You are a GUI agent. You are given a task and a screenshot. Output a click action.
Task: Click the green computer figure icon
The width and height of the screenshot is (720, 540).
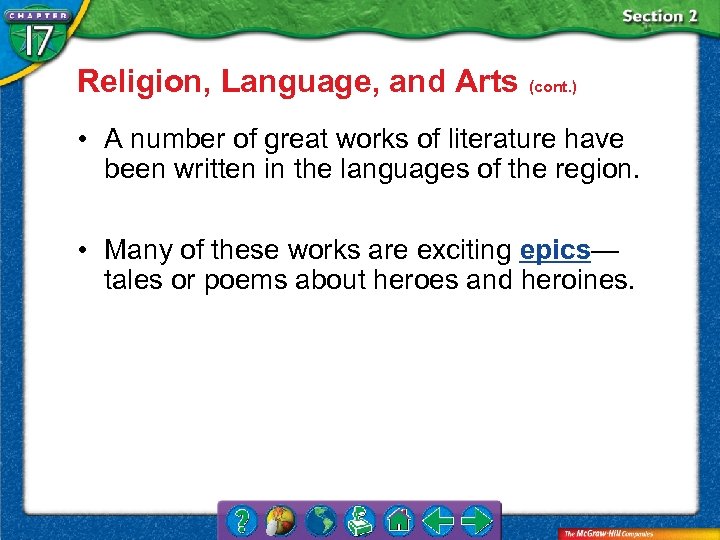coord(360,521)
